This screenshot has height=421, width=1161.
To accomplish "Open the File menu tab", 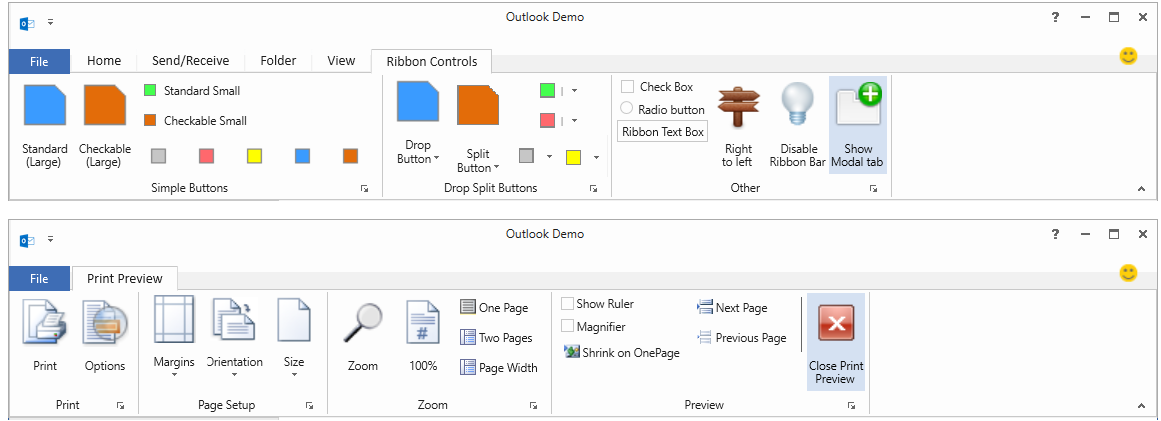I will pos(39,62).
